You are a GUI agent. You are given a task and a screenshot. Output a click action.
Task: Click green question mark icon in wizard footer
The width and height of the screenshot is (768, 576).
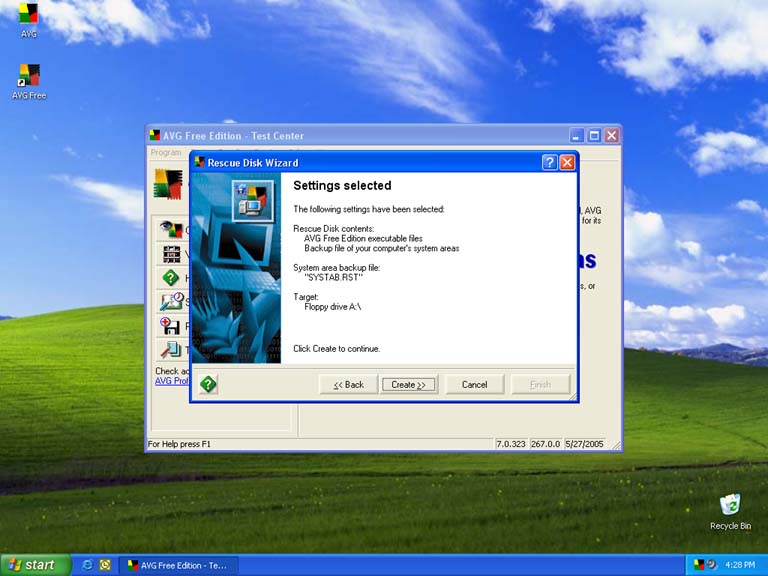(x=208, y=384)
